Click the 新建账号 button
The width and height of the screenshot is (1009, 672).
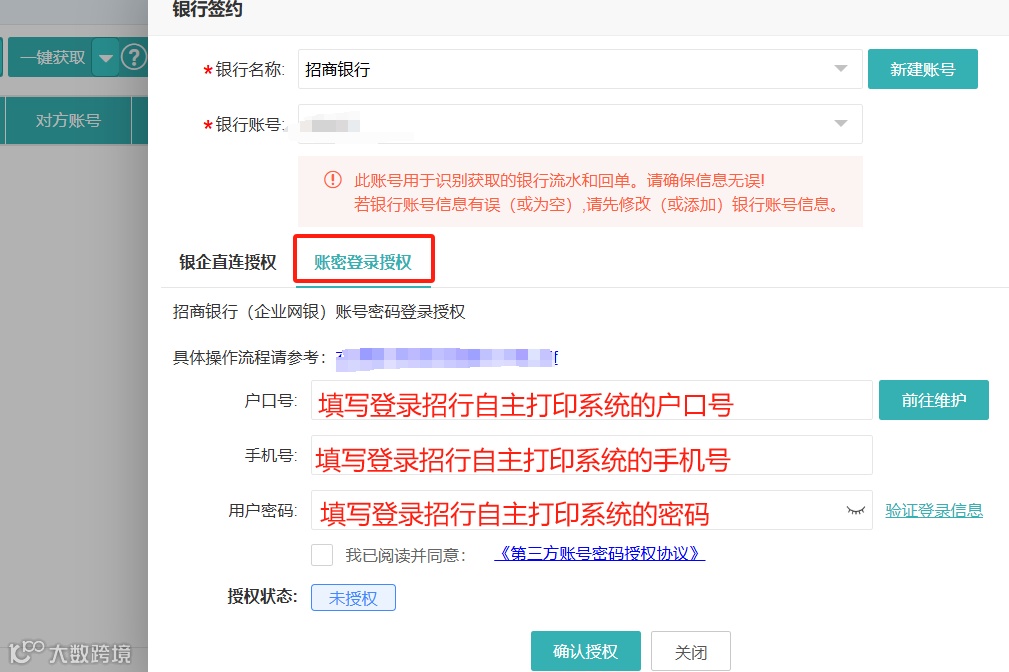pyautogui.click(x=922, y=69)
